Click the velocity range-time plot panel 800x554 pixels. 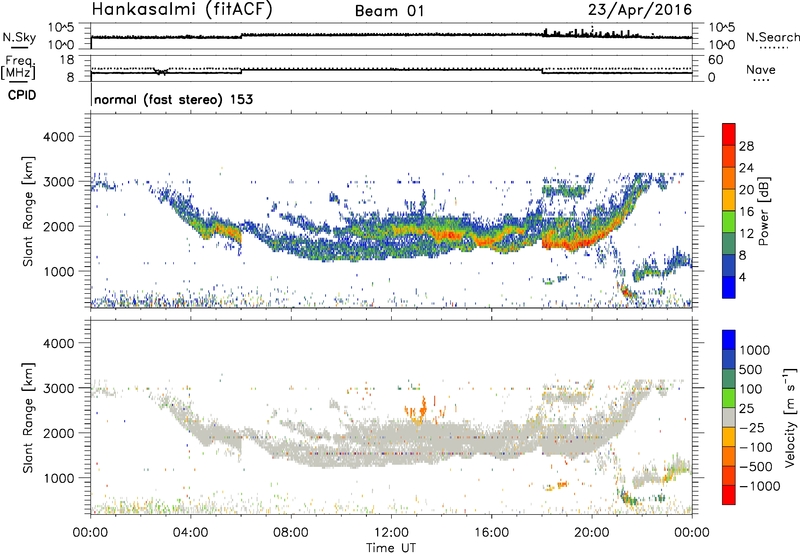[x=391, y=417]
